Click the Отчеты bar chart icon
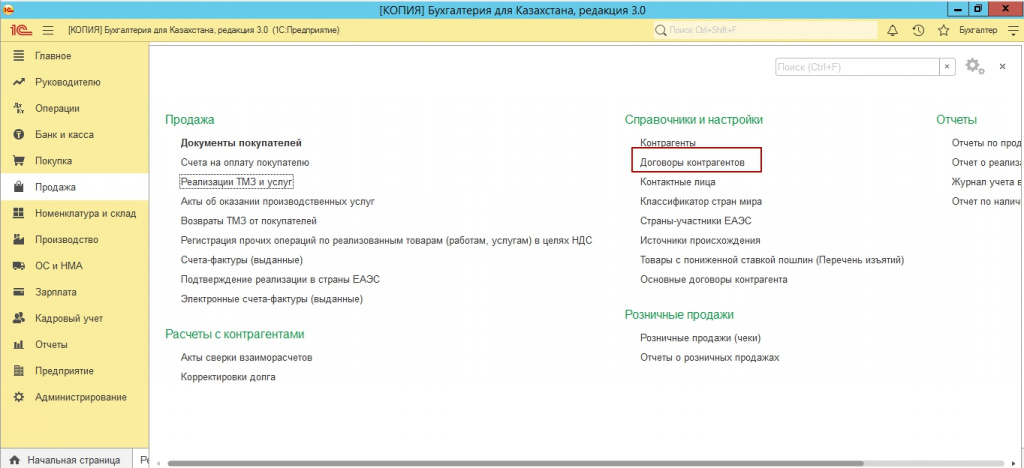Screen dimensions: 1024x468 19,345
